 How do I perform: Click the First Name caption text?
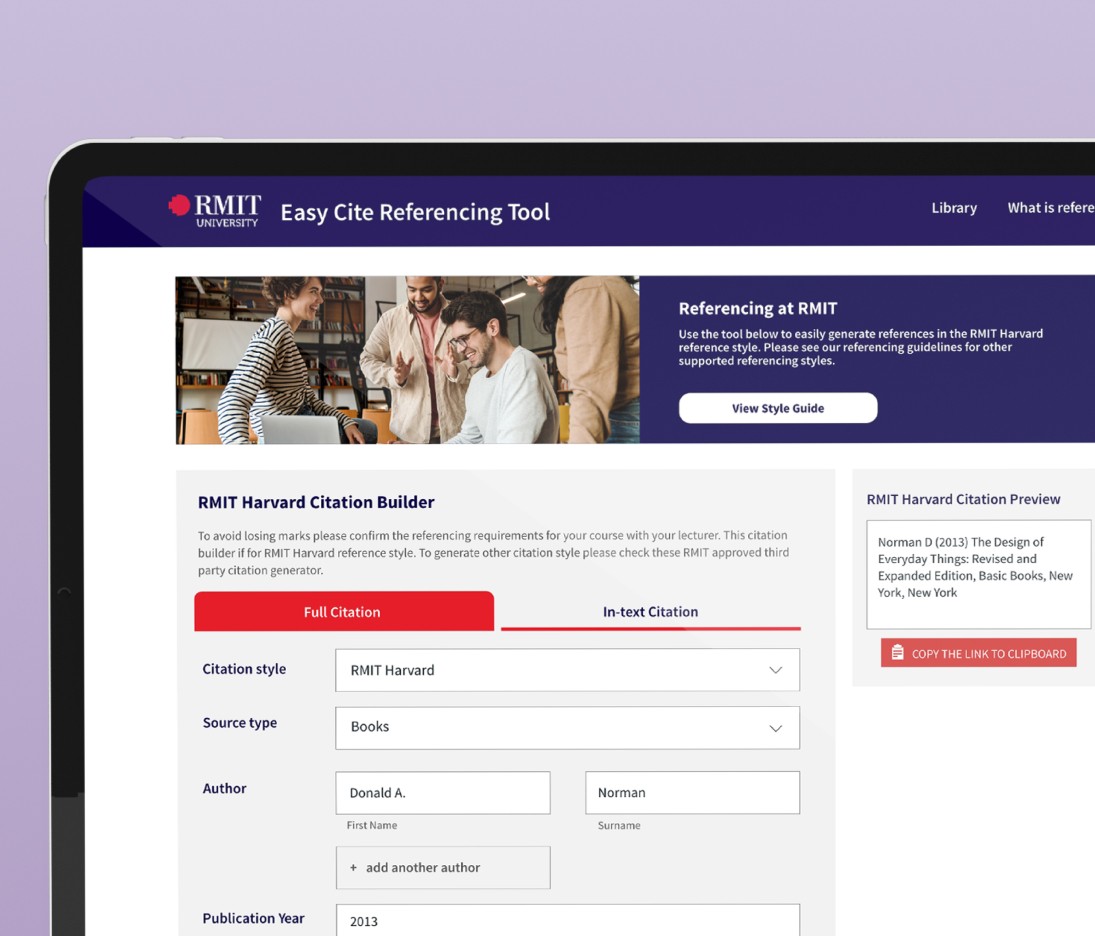click(x=372, y=825)
